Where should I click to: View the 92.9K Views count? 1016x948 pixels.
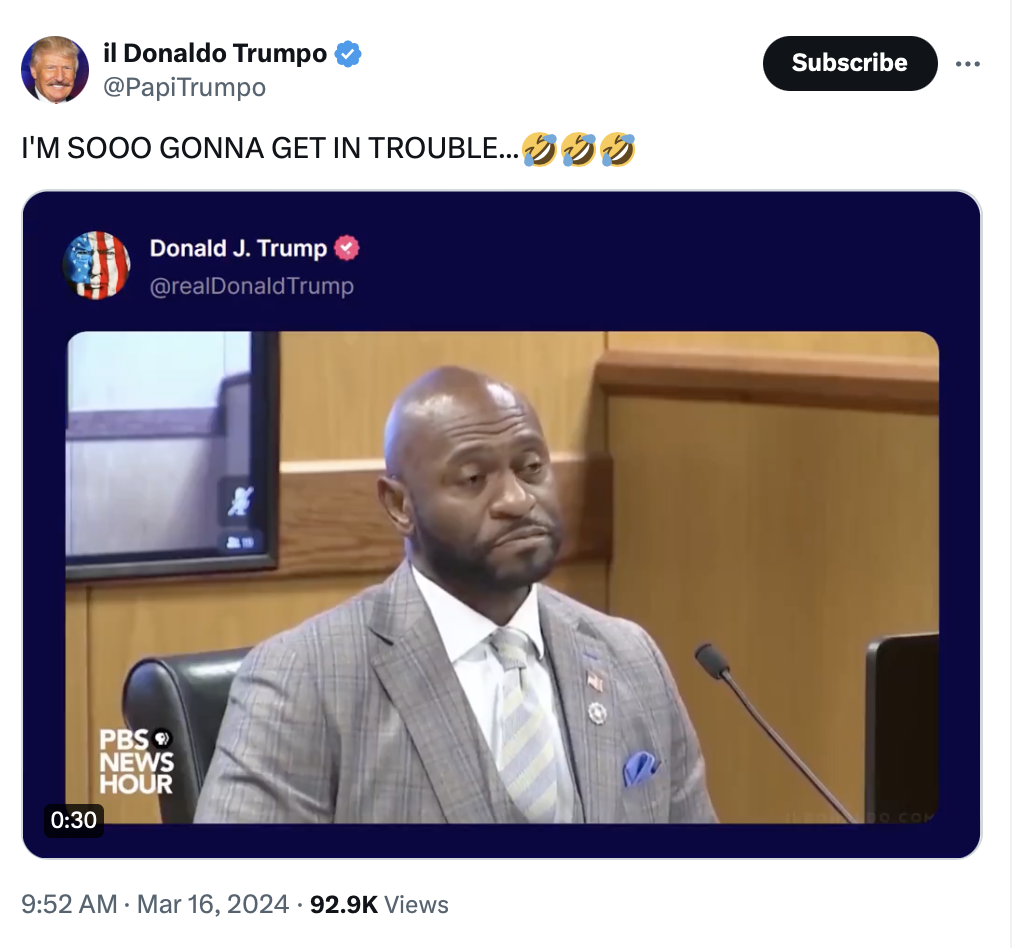click(x=379, y=905)
